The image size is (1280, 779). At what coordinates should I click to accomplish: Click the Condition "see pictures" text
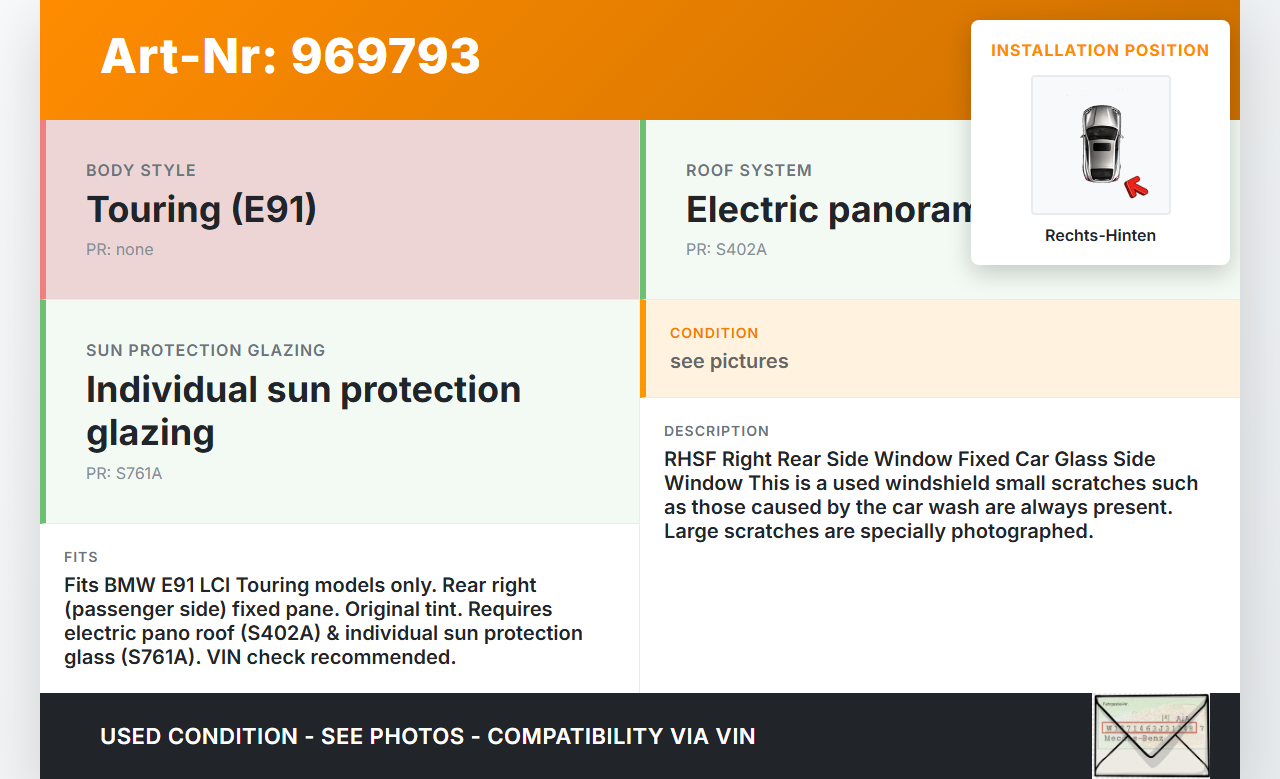pyautogui.click(x=729, y=361)
